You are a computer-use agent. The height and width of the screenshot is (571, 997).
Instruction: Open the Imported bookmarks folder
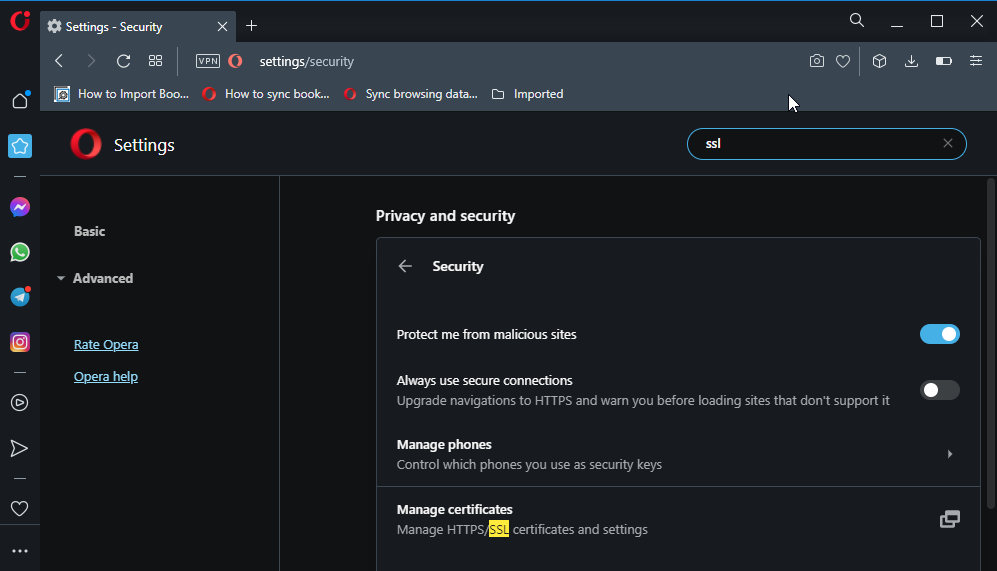tap(528, 94)
